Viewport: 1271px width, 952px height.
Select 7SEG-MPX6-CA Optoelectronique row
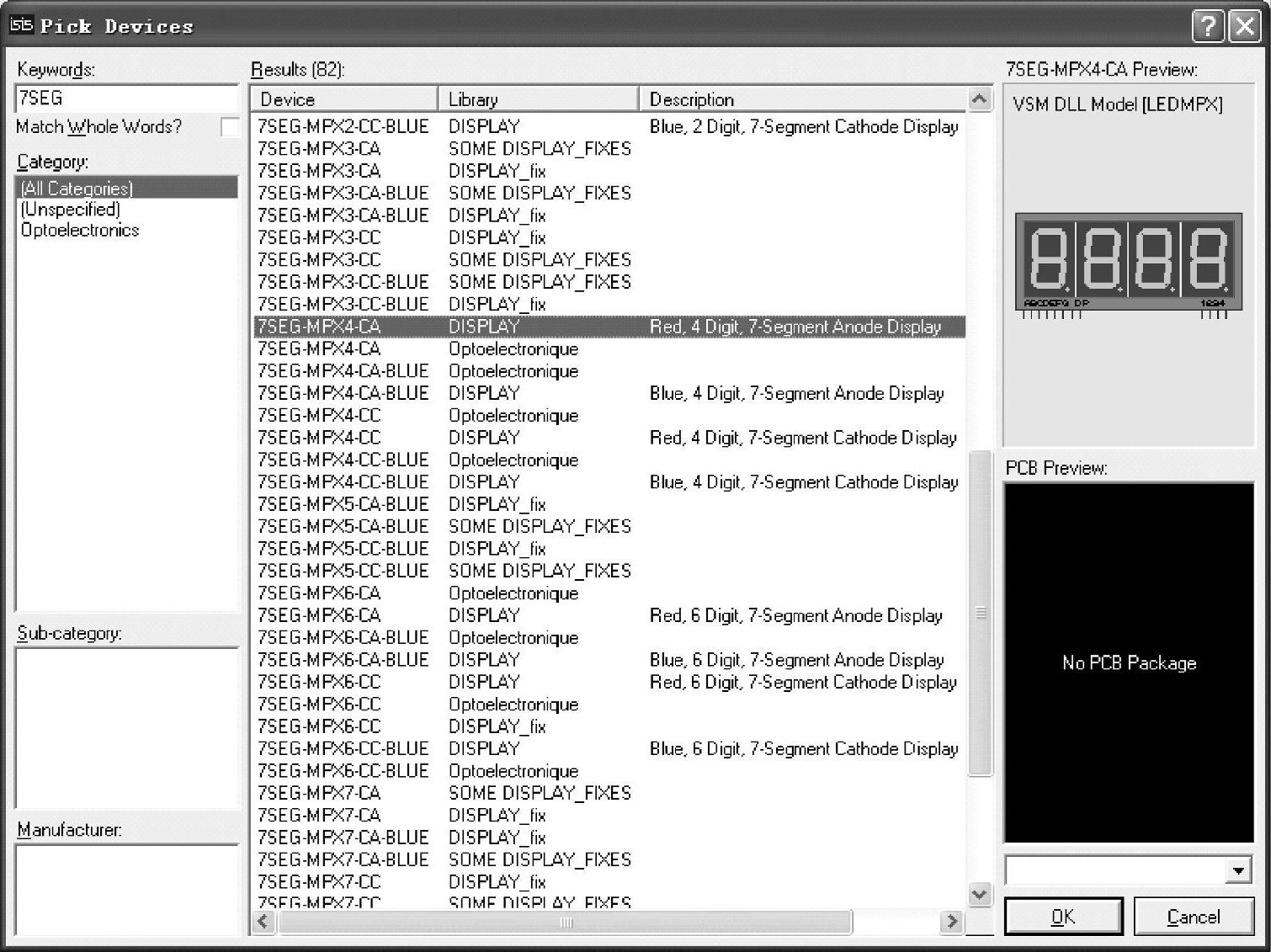pyautogui.click(x=609, y=593)
